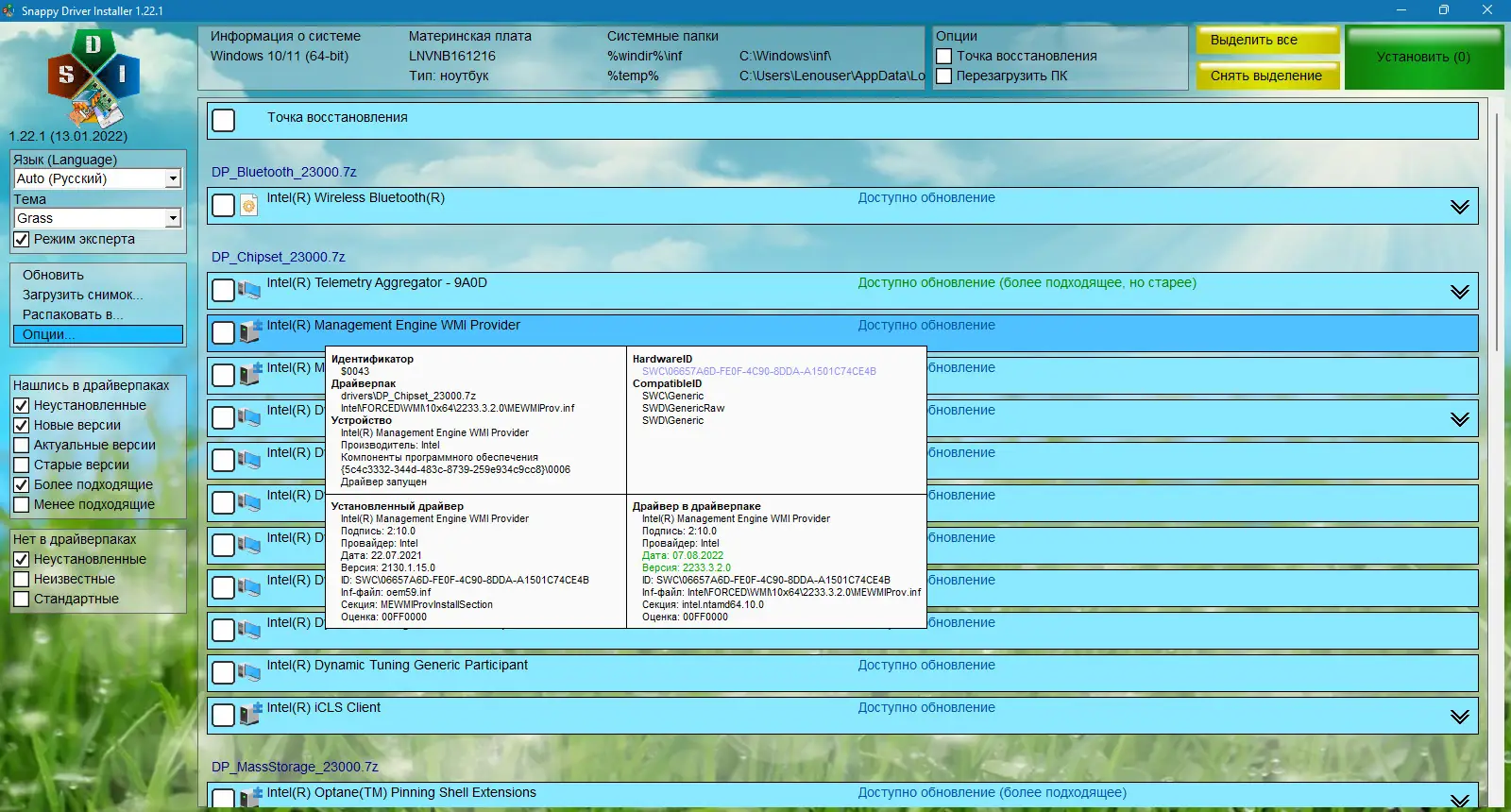Click the 1.22.1 (13.01.2022) version label
1511x812 pixels.
point(68,136)
